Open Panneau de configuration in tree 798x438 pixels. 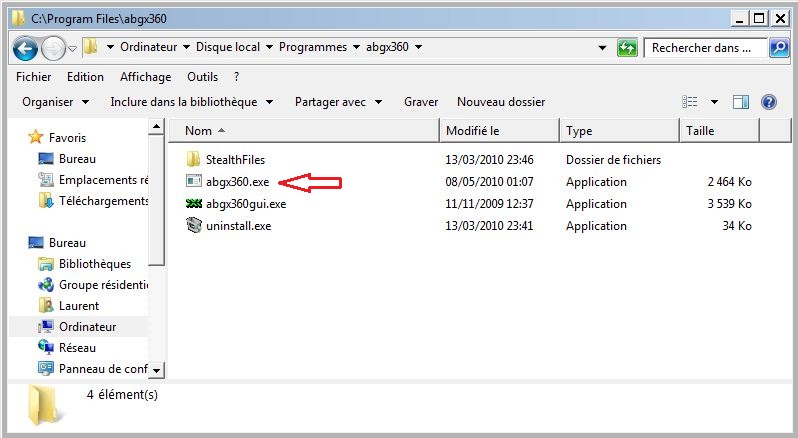click(x=103, y=369)
